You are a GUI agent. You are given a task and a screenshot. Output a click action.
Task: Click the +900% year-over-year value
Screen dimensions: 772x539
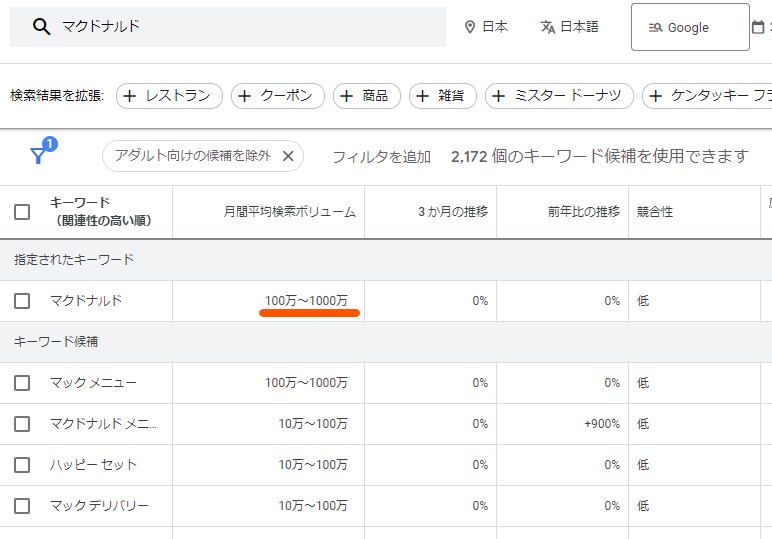602,424
